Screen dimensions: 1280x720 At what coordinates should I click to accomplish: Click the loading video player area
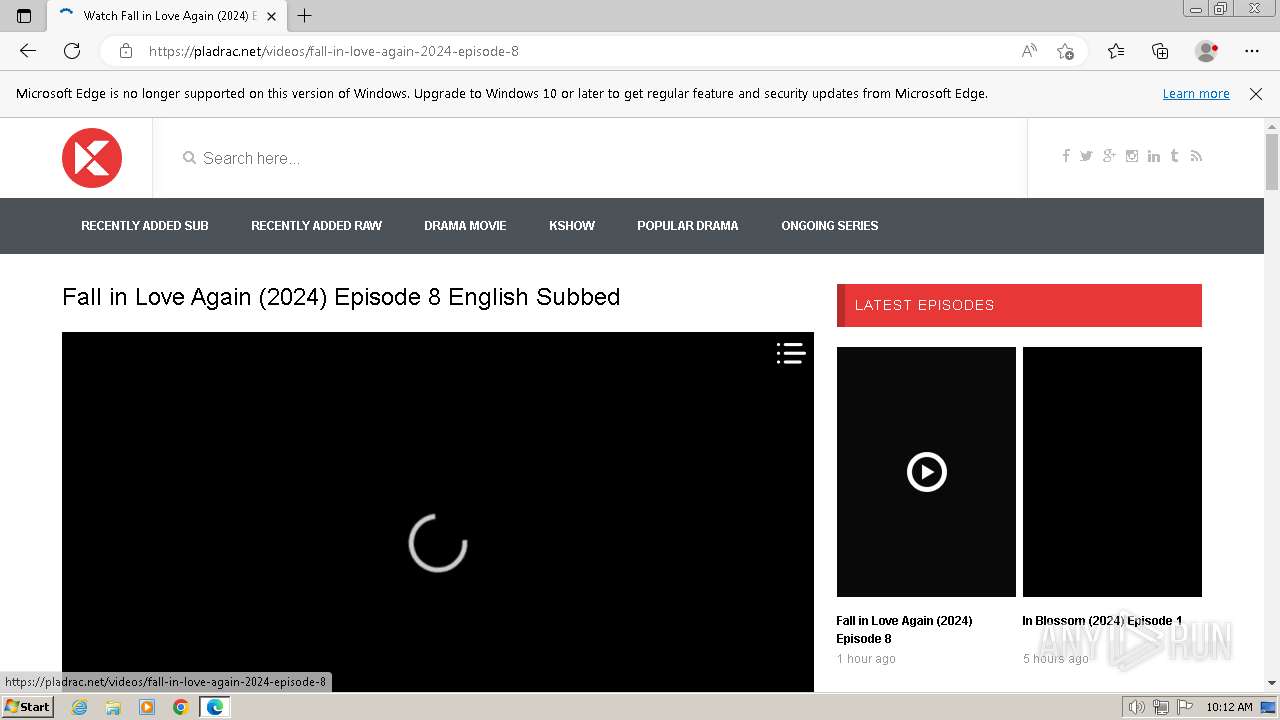tap(438, 512)
